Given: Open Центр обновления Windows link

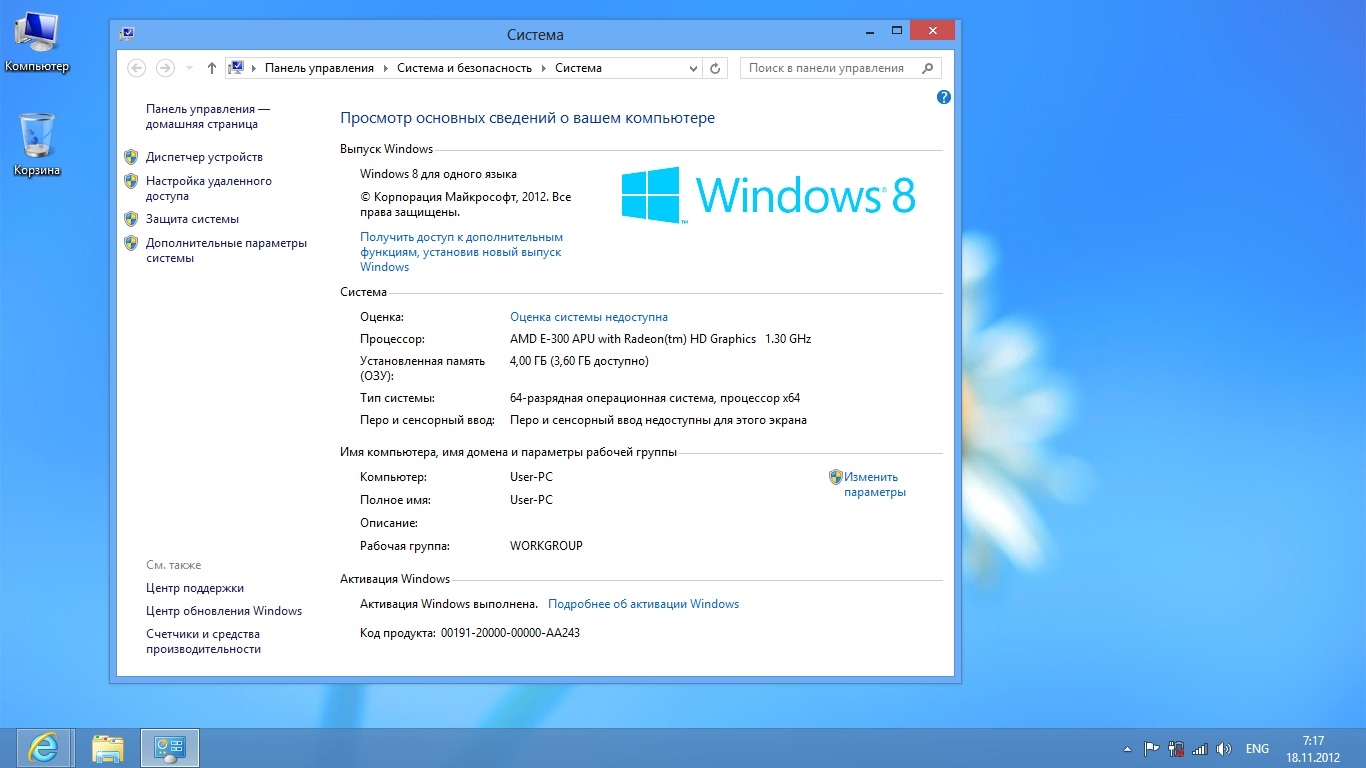Looking at the screenshot, I should pos(224,611).
